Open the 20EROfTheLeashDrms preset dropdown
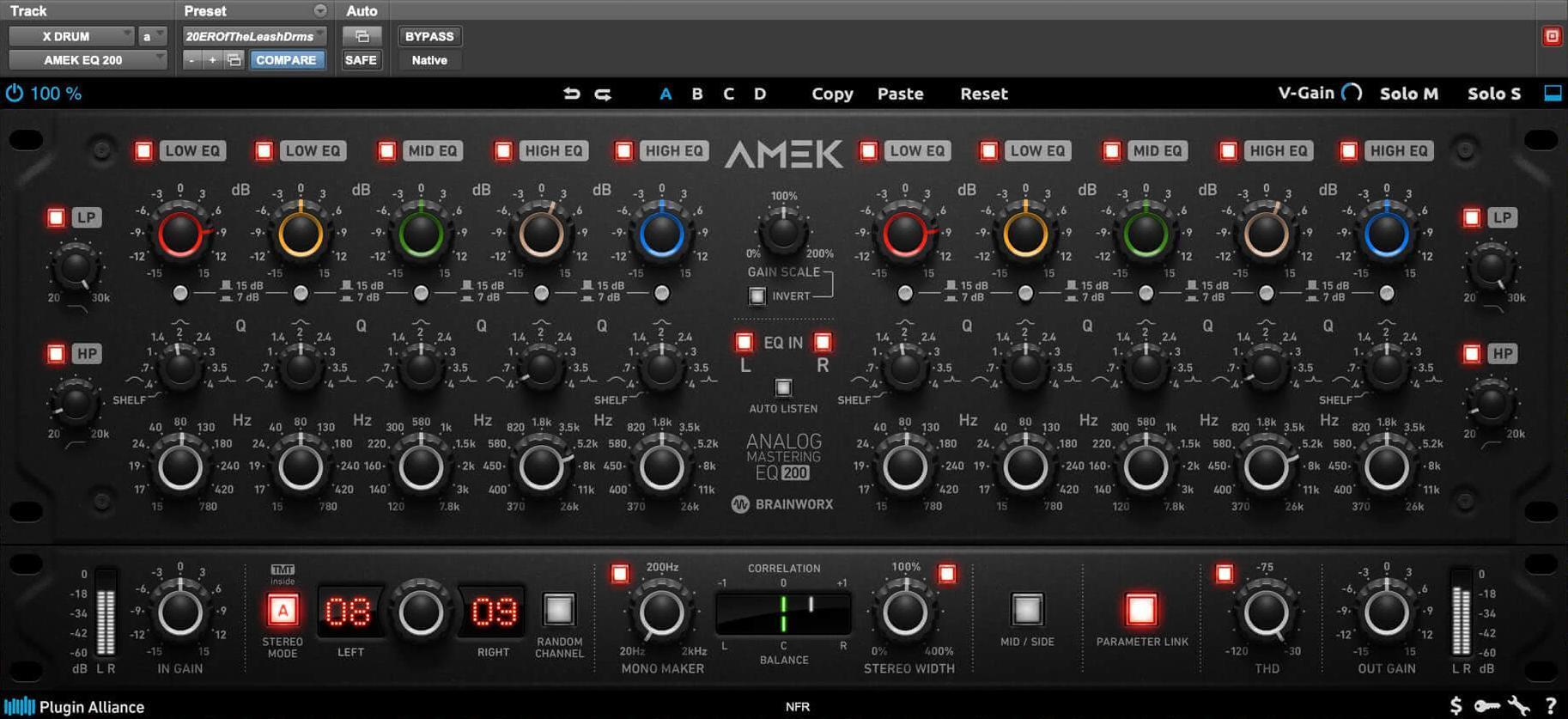This screenshot has width=1568, height=719. 254,36
